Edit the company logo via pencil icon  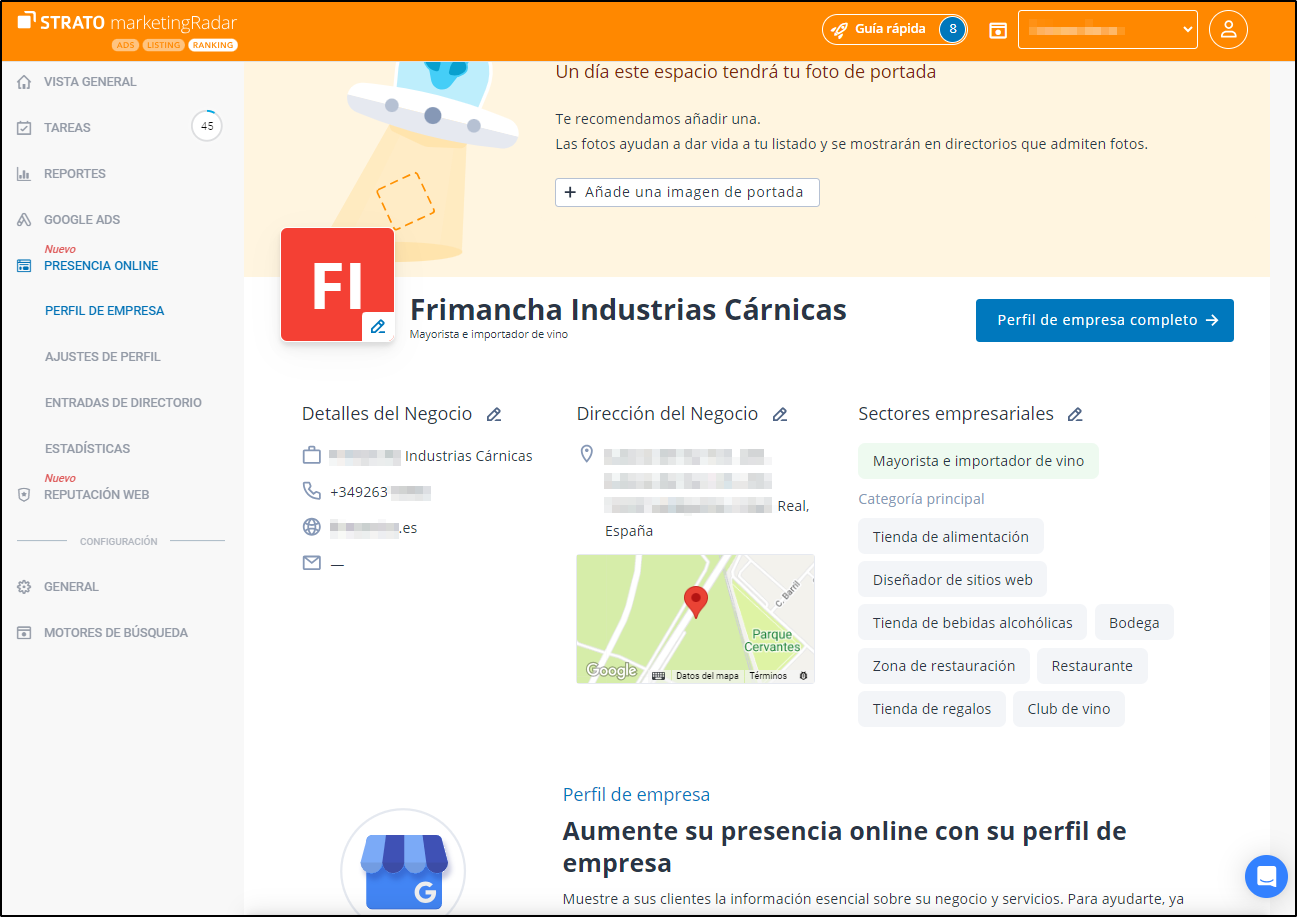point(378,326)
